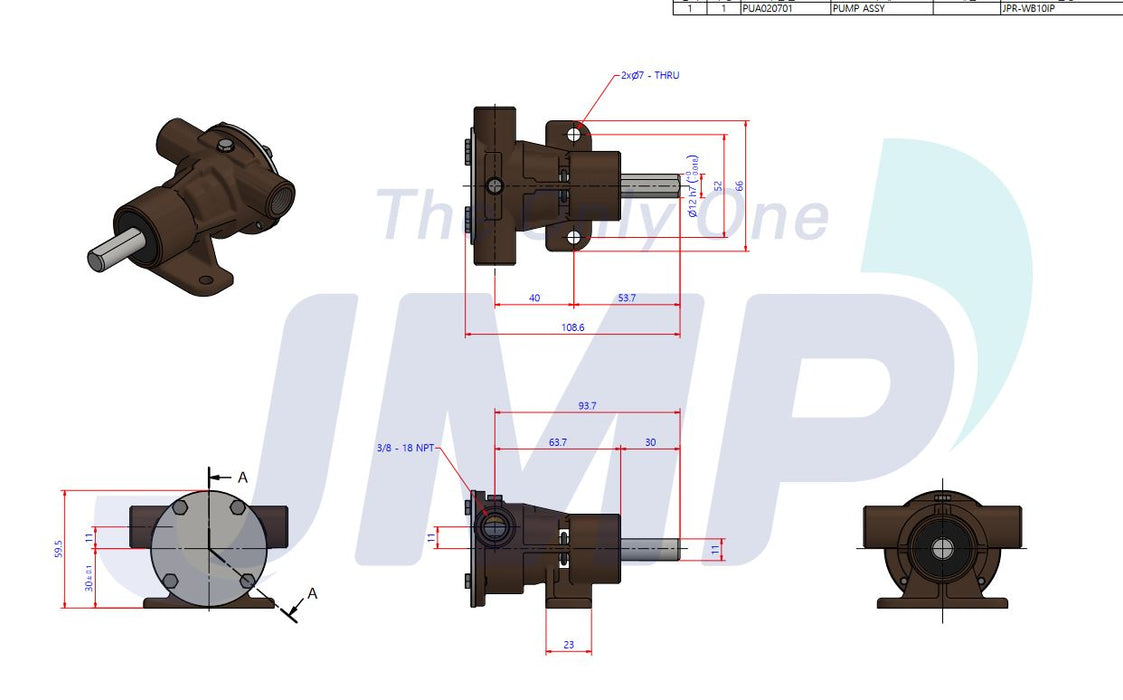Click the rear end view showing shaft bearing
The image size is (1123, 700).
(x=943, y=550)
